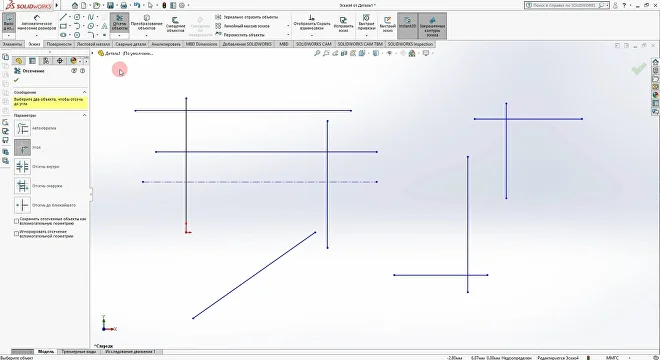660x360 pixels.
Task: Open the Repair Sketch (Исправить эскиз) tool
Action: (x=343, y=24)
